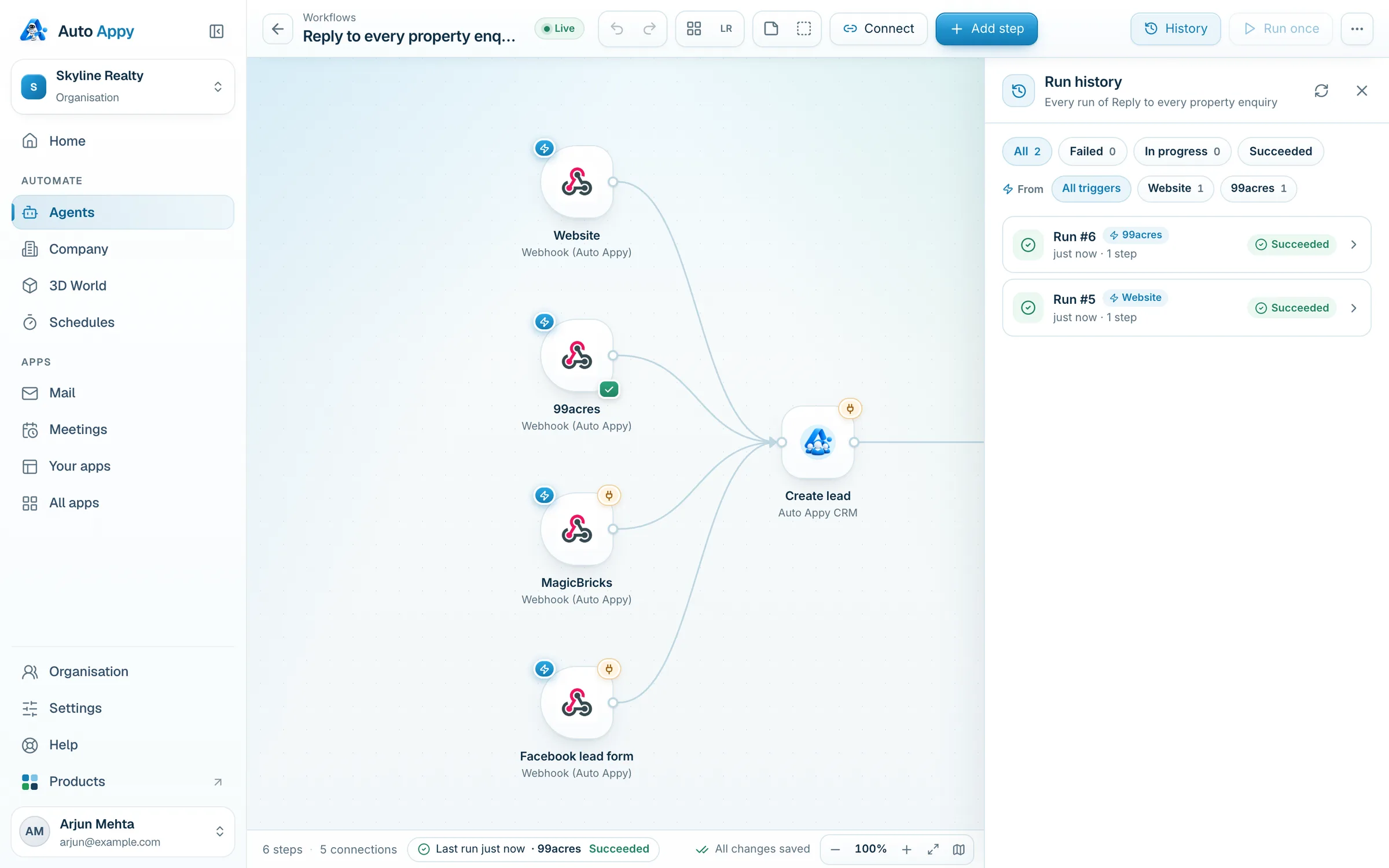Viewport: 1389px width, 868px height.
Task: Click the Add step button
Action: [x=986, y=28]
